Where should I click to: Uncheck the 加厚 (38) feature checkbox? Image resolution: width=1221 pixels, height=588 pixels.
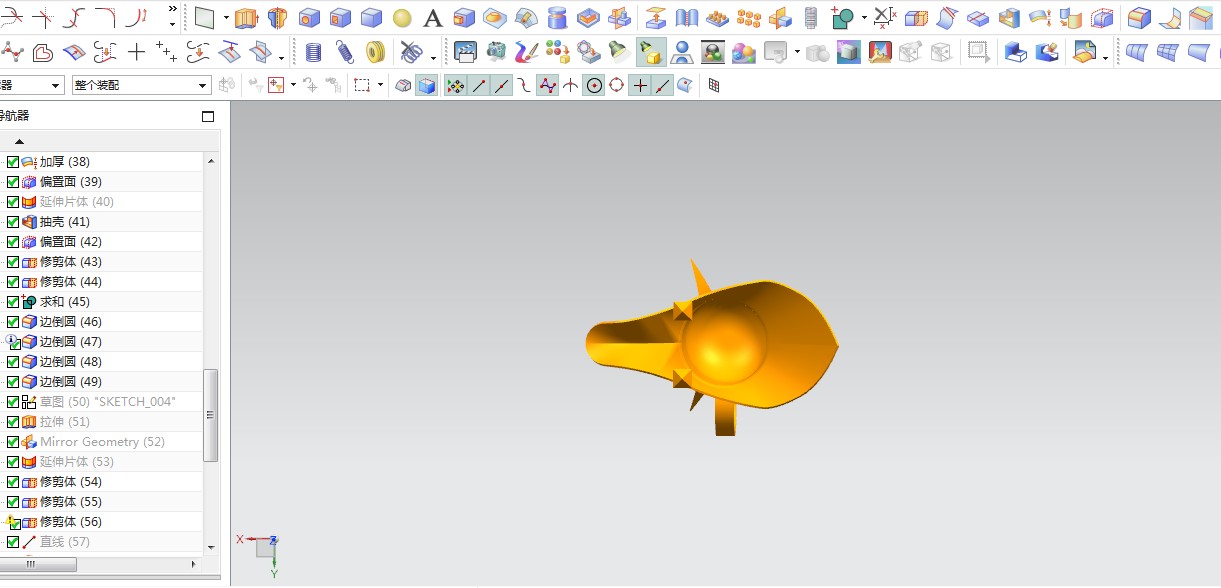pyautogui.click(x=13, y=162)
